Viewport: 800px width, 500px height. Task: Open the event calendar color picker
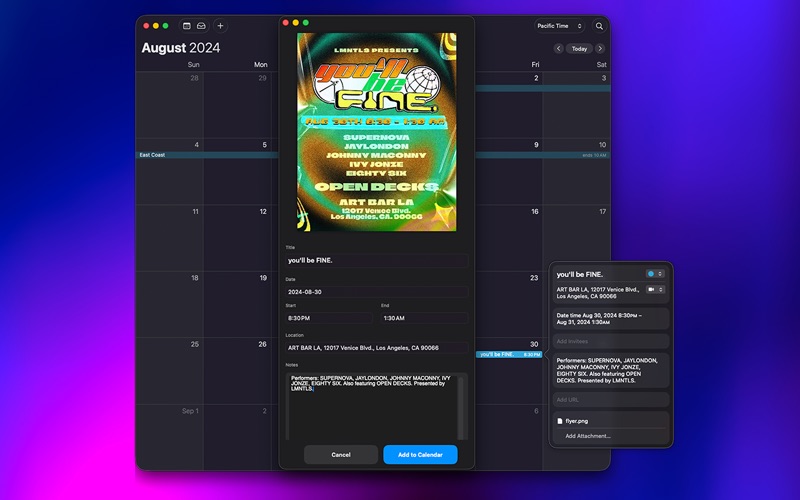(655, 274)
